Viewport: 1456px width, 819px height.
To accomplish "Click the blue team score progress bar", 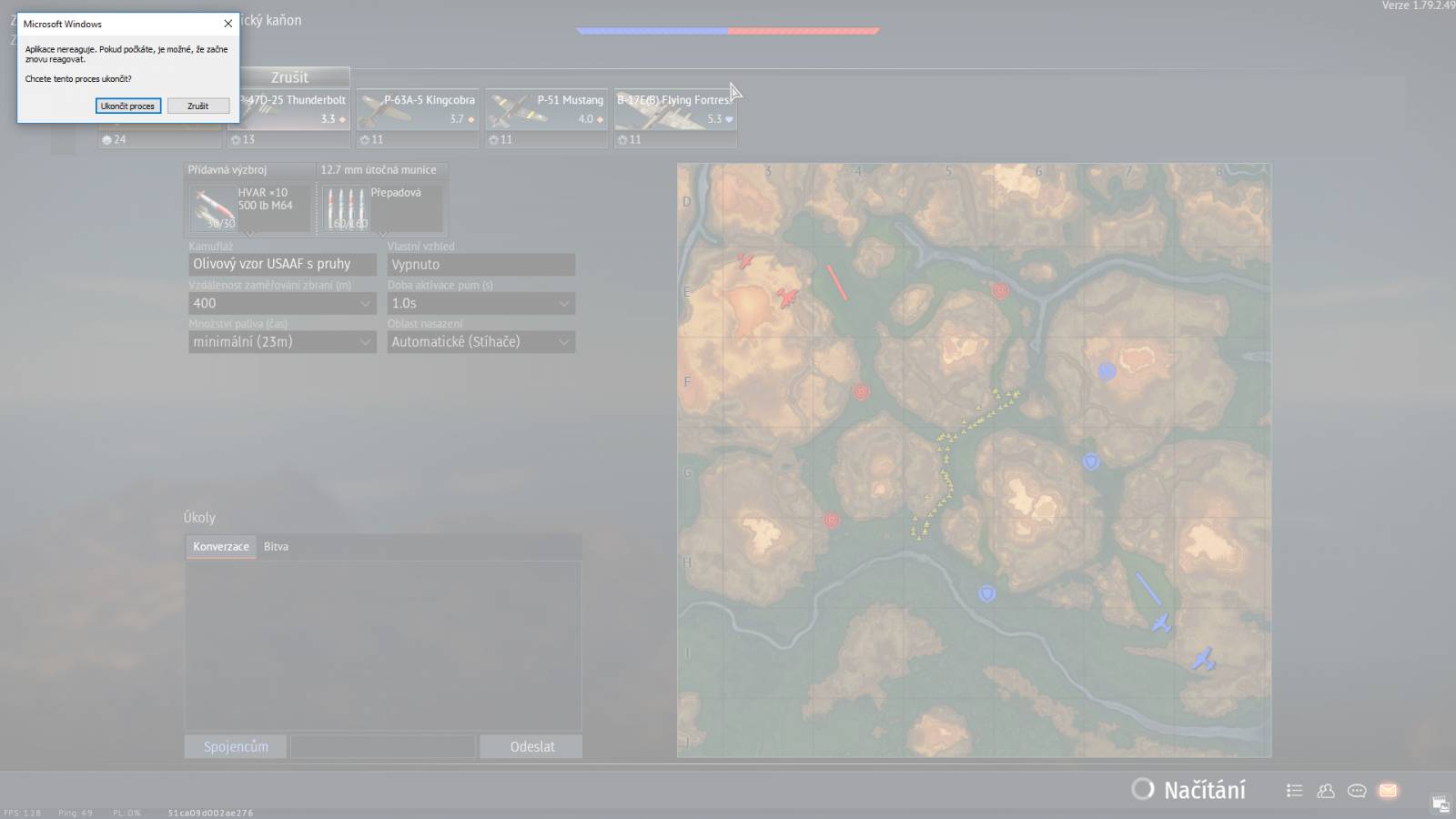I will [x=652, y=31].
